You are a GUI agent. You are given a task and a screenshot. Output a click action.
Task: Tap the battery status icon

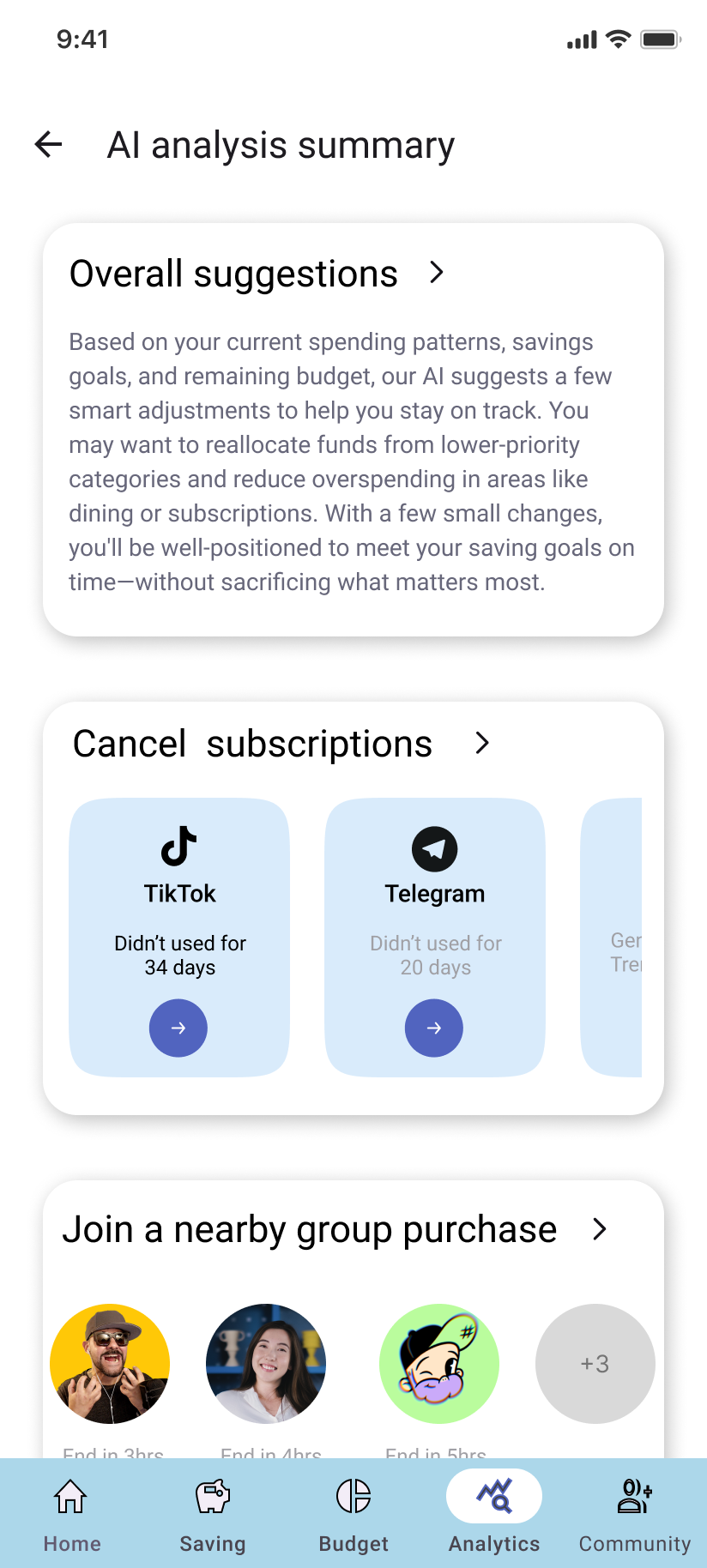click(660, 39)
